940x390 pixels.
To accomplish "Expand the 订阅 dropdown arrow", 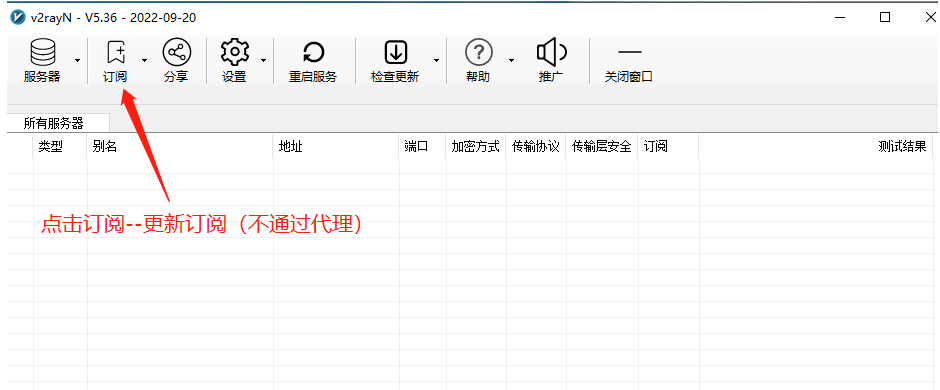I will point(144,61).
